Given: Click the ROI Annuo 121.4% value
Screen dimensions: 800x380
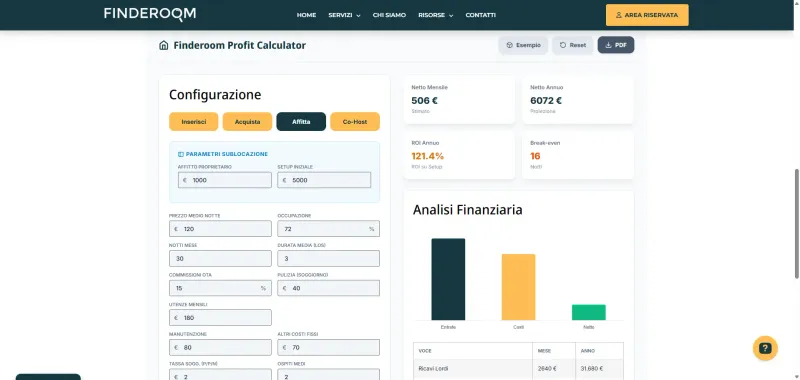Looking at the screenshot, I should [x=428, y=156].
